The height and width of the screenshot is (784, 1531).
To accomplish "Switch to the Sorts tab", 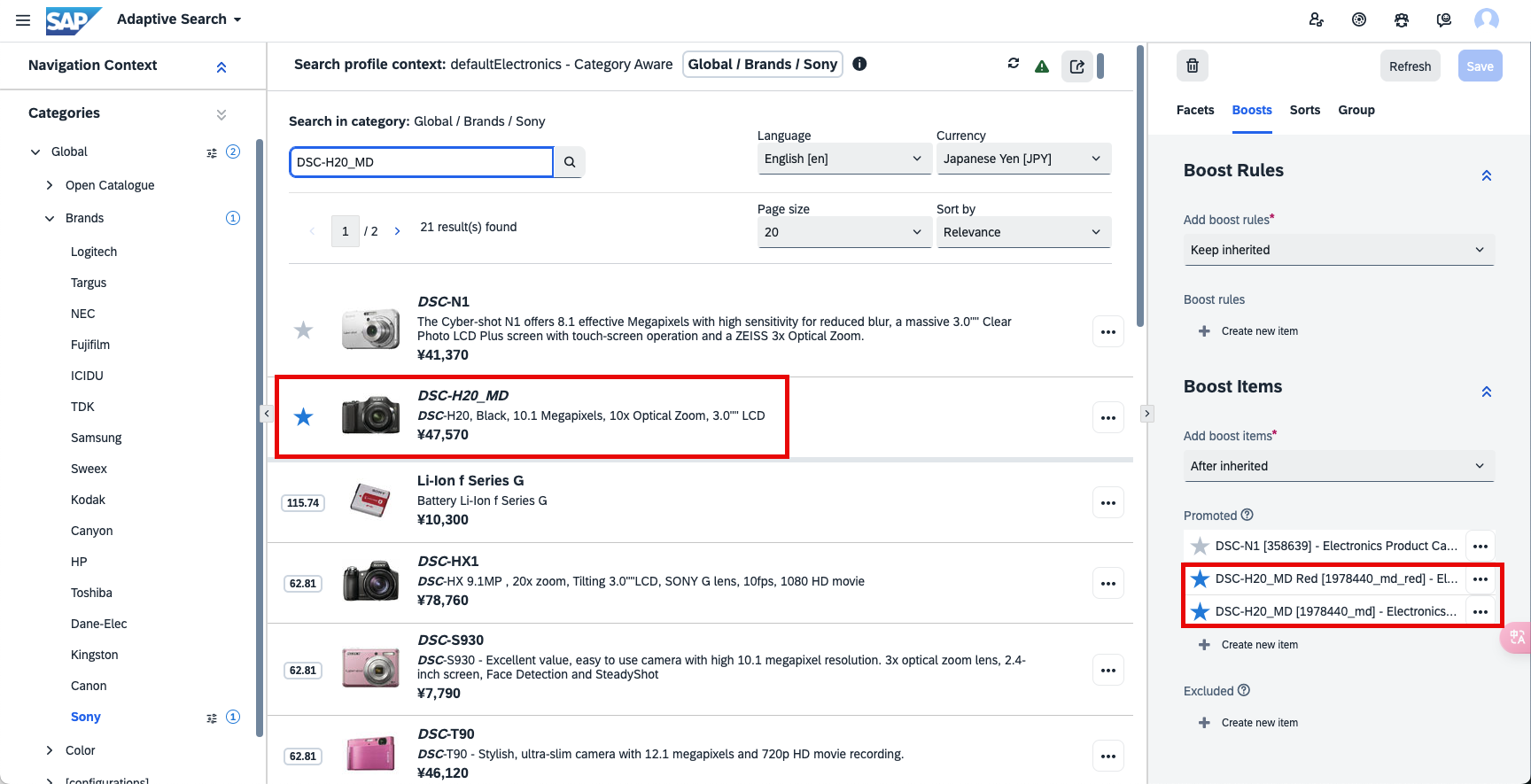I will tap(1305, 111).
